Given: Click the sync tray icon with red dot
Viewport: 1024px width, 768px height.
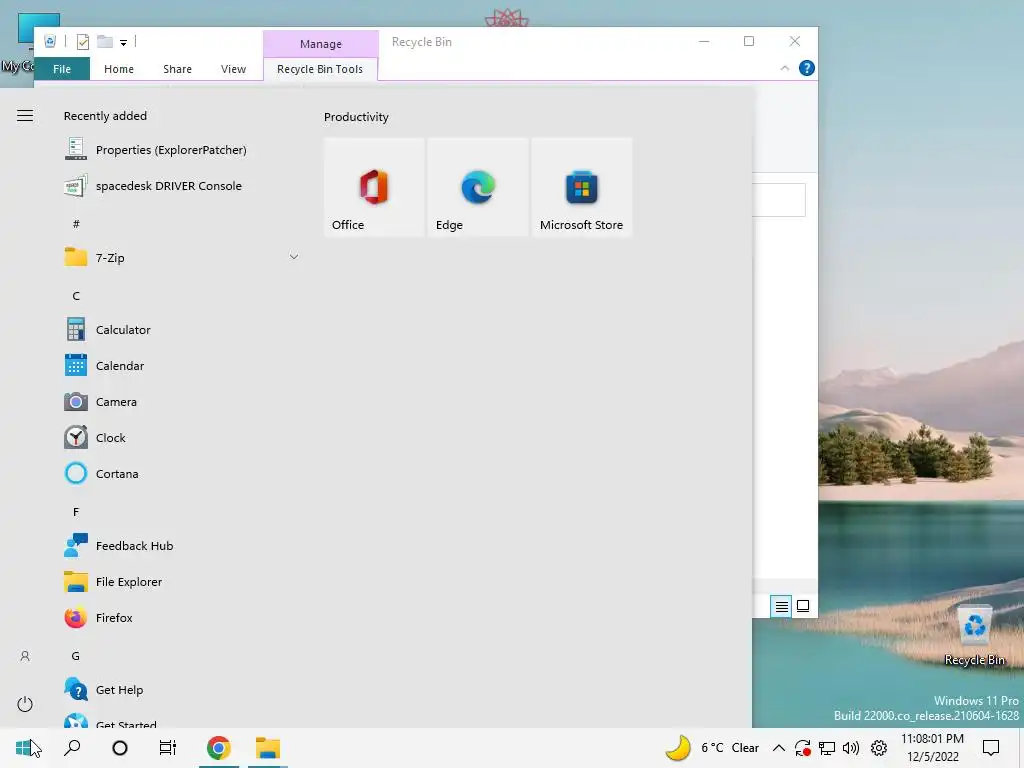Looking at the screenshot, I should tap(803, 748).
